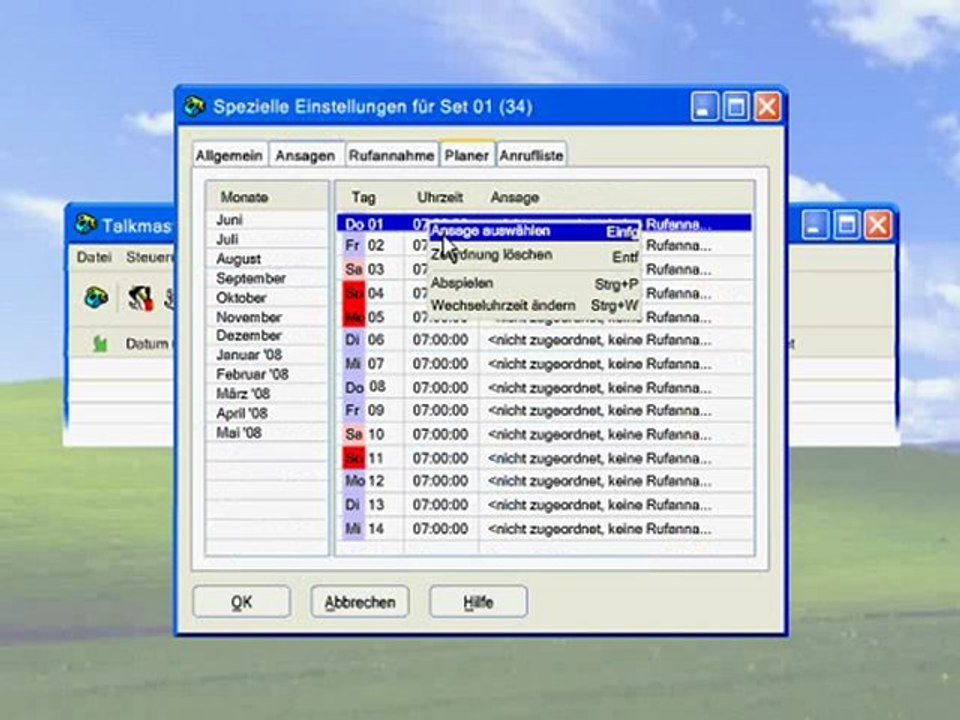This screenshot has width=960, height=720.
Task: Open the Allgemein tab
Action: click(x=230, y=156)
